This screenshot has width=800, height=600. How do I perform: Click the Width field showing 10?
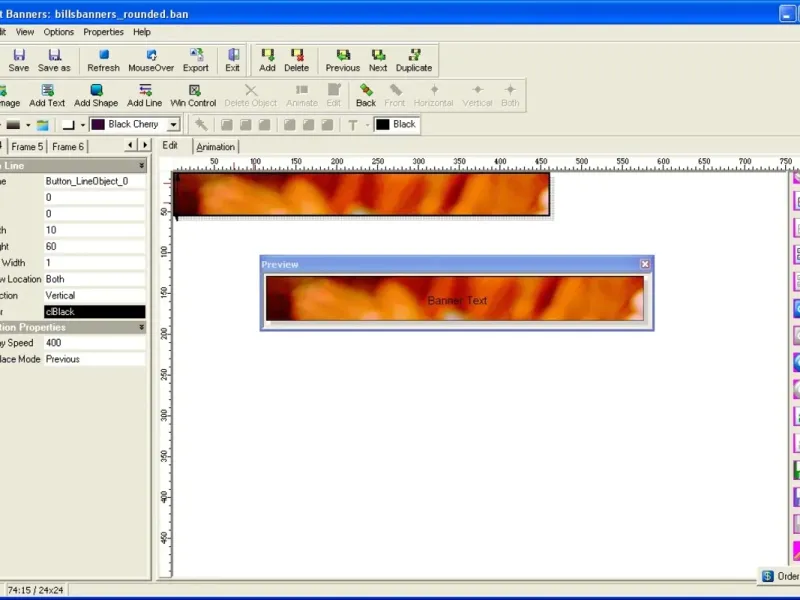coord(94,230)
